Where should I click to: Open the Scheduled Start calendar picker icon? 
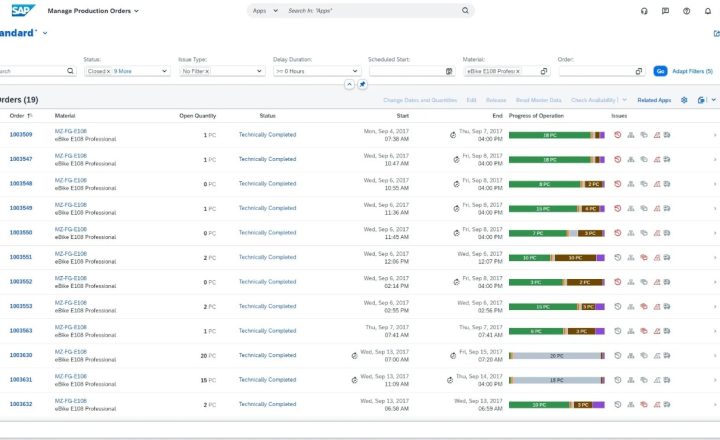tap(449, 71)
